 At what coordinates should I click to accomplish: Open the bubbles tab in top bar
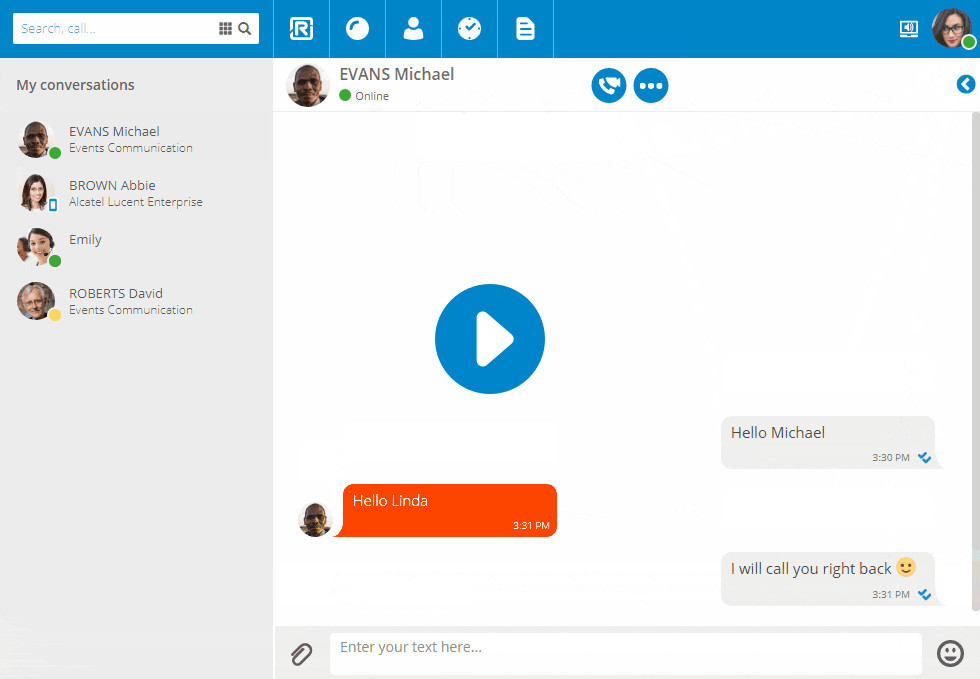(358, 29)
